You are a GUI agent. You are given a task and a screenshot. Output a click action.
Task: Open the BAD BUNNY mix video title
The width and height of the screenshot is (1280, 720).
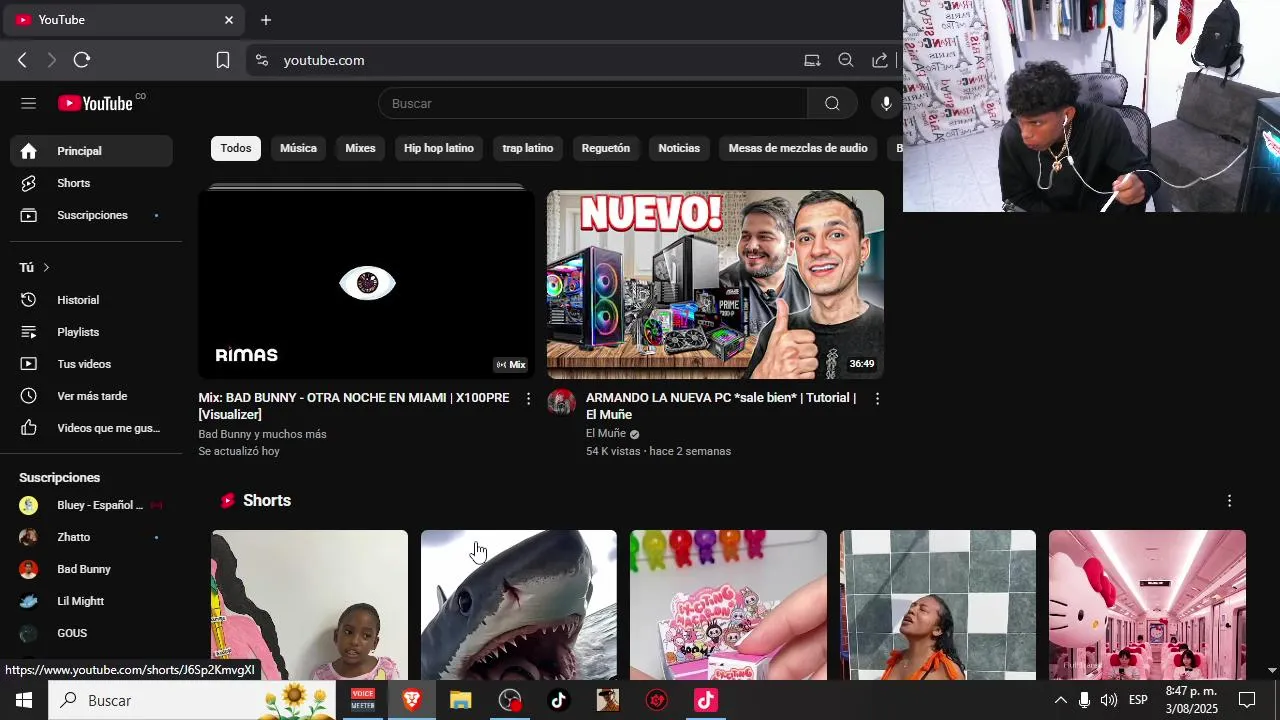(355, 406)
